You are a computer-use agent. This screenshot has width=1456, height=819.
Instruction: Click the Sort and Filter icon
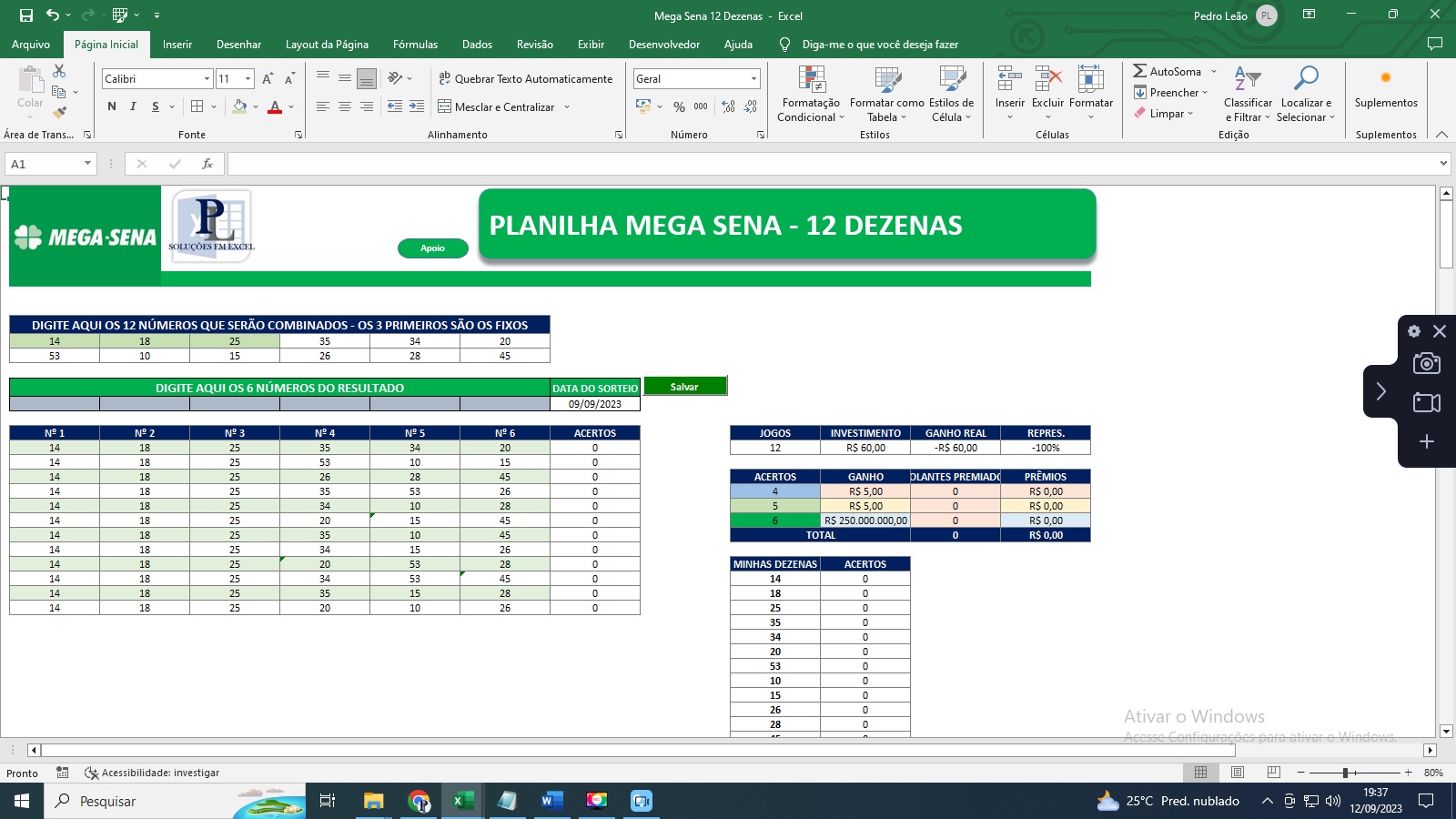point(1248,80)
